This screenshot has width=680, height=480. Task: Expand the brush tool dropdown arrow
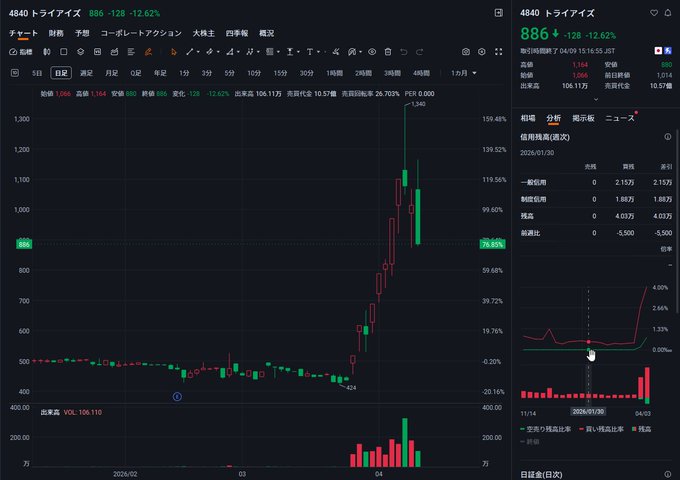[360, 52]
